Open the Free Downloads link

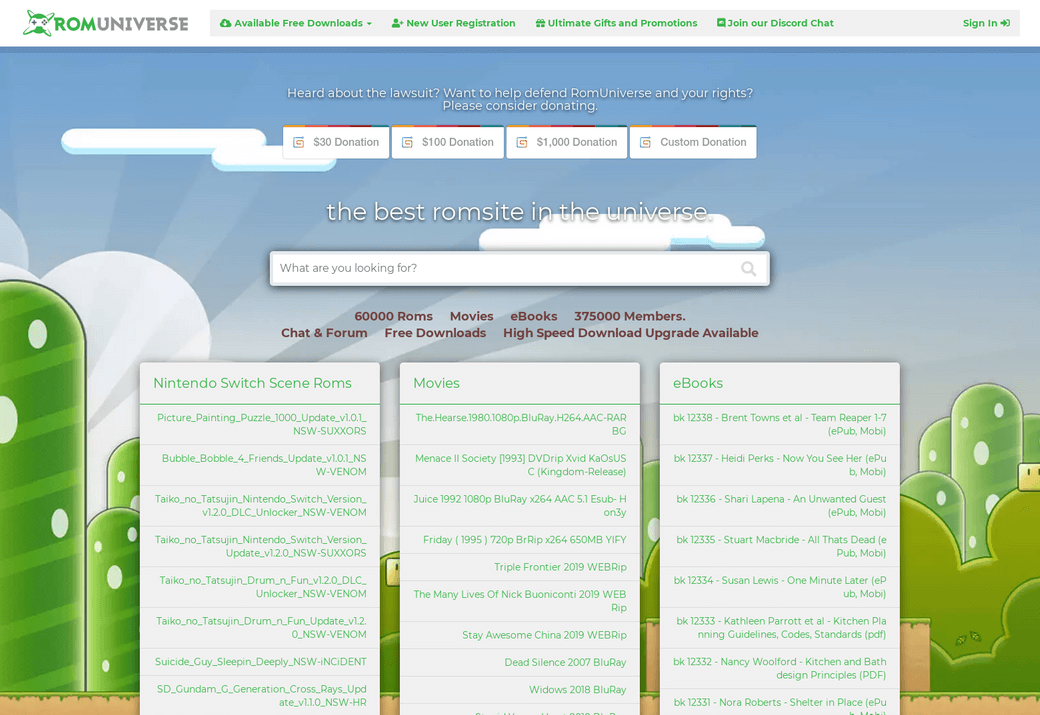(435, 333)
